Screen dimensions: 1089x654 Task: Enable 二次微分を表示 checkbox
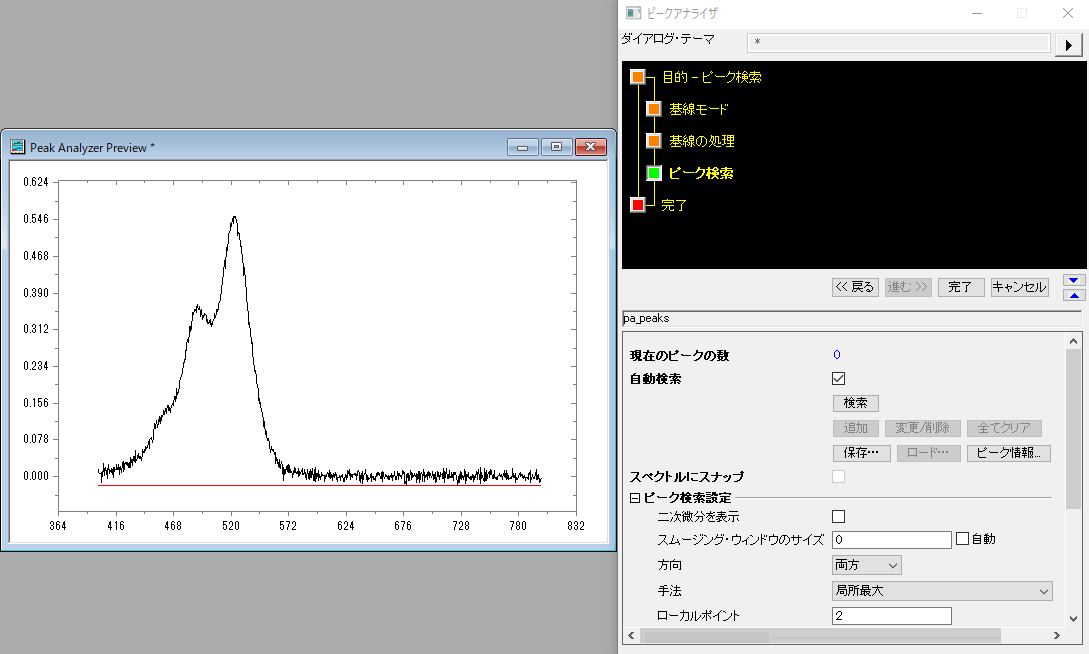(839, 517)
